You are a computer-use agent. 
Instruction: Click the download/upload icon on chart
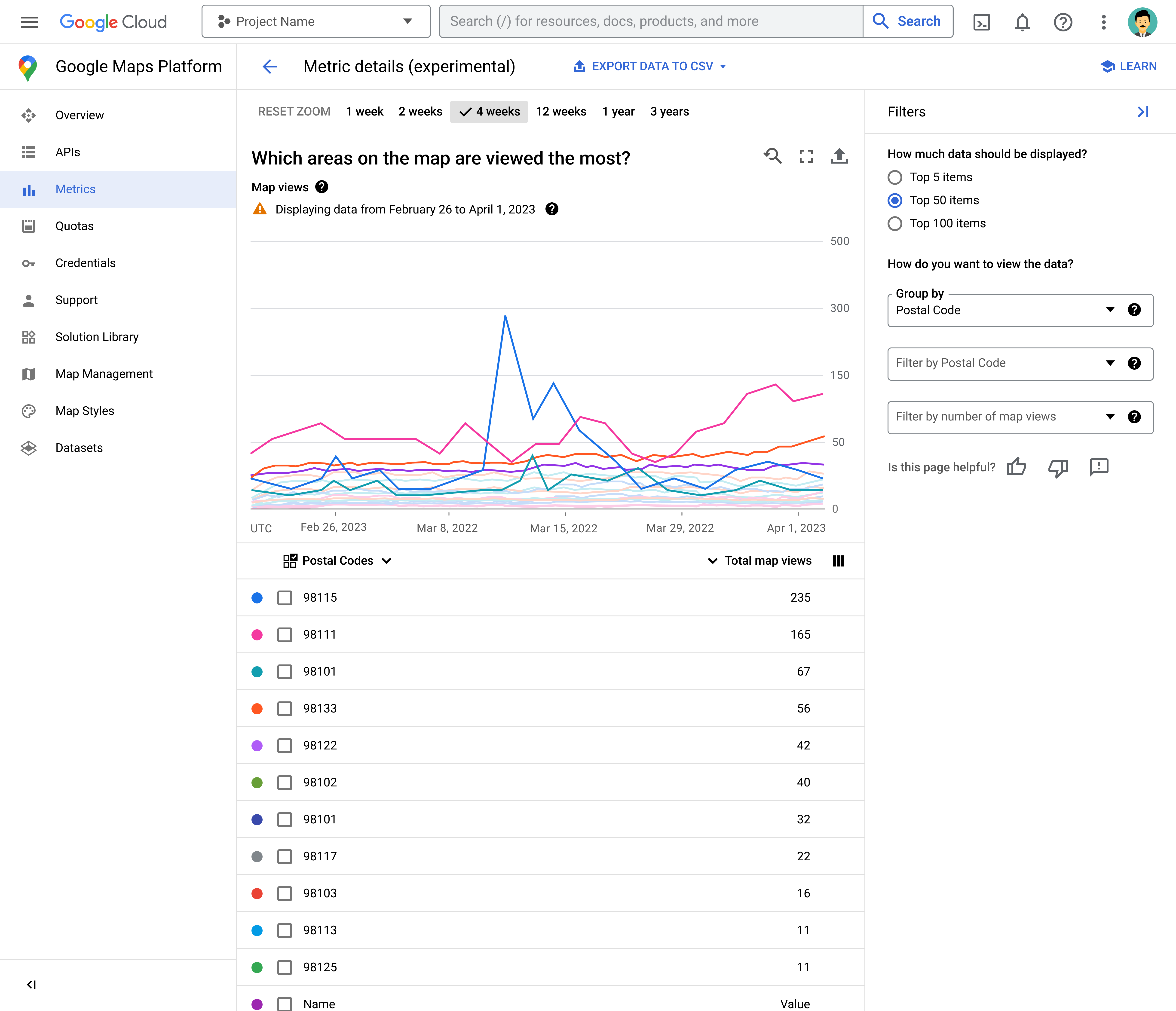pyautogui.click(x=838, y=157)
